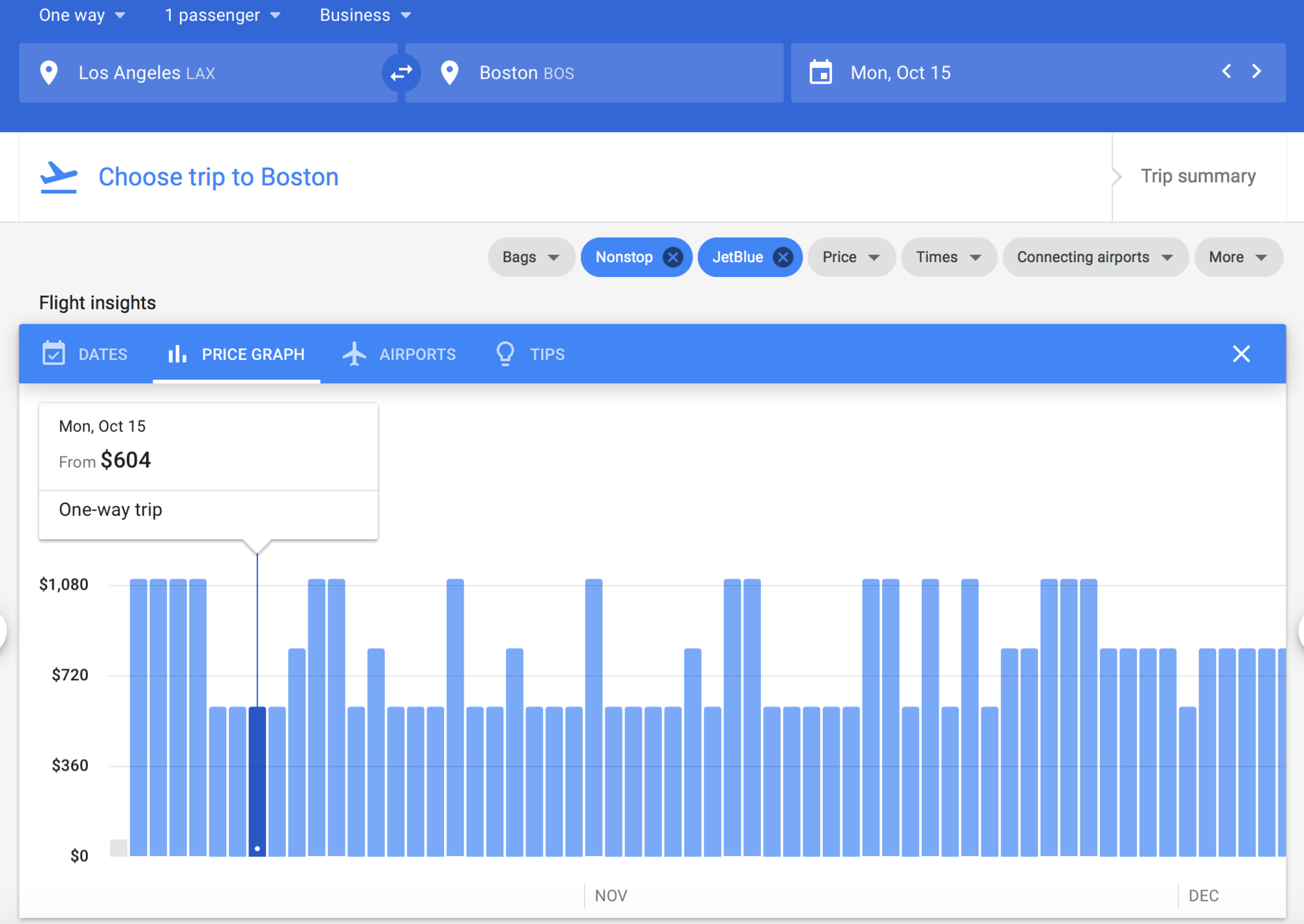This screenshot has width=1304, height=924.
Task: Select the highlighted Oct 15 price bar
Action: (x=258, y=781)
